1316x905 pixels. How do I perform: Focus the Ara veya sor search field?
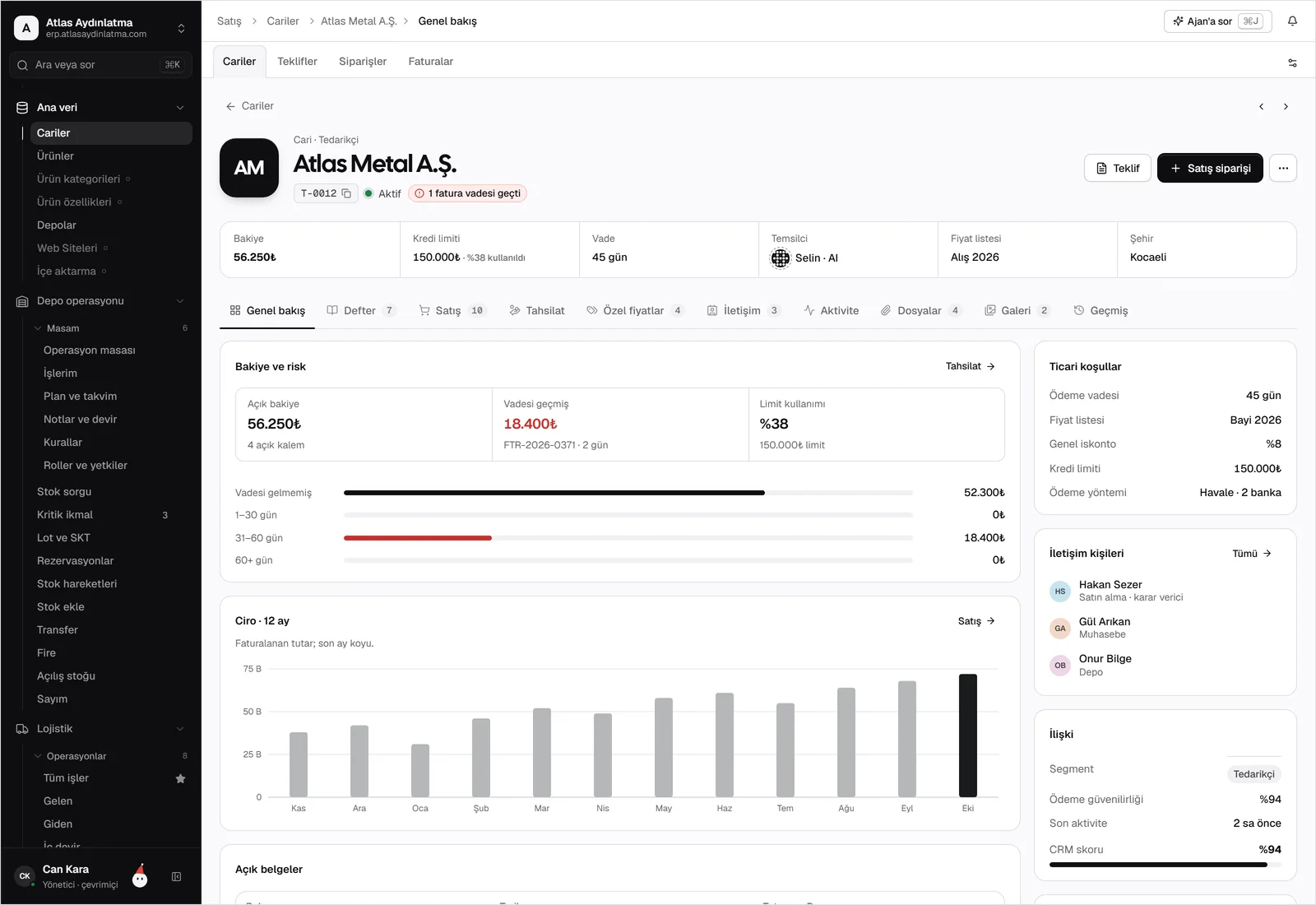click(100, 65)
